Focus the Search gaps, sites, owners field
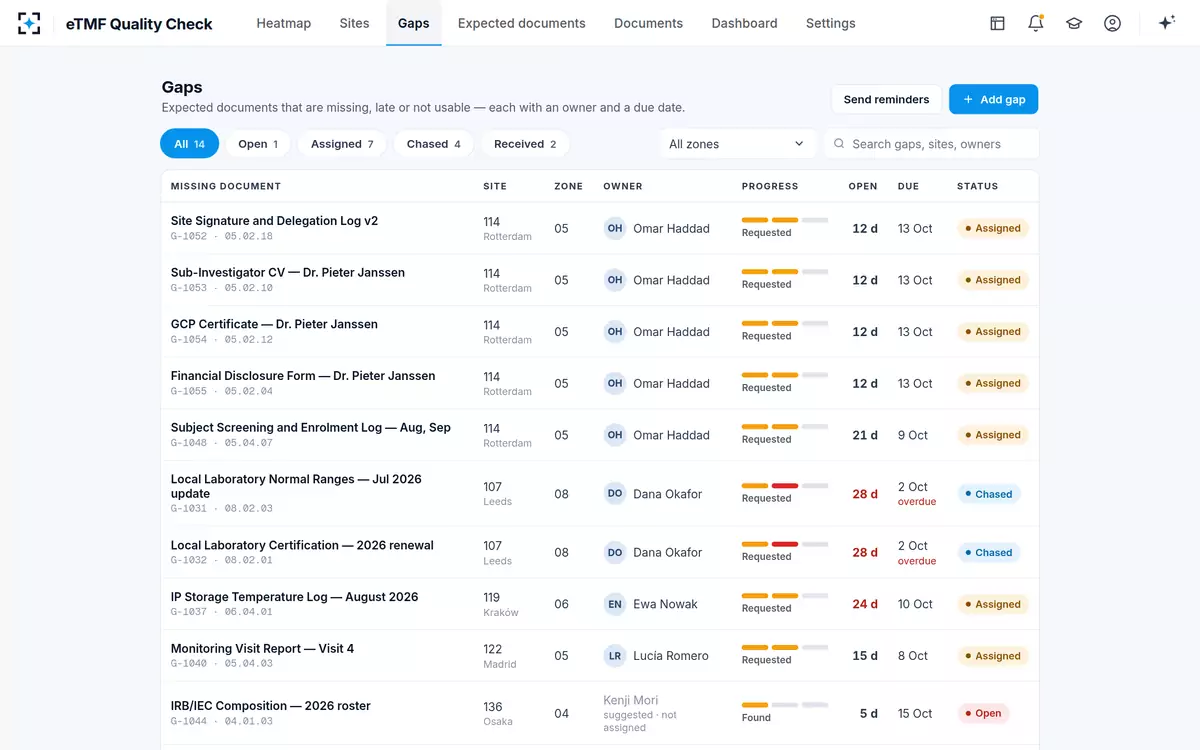1200x750 pixels. 931,144
